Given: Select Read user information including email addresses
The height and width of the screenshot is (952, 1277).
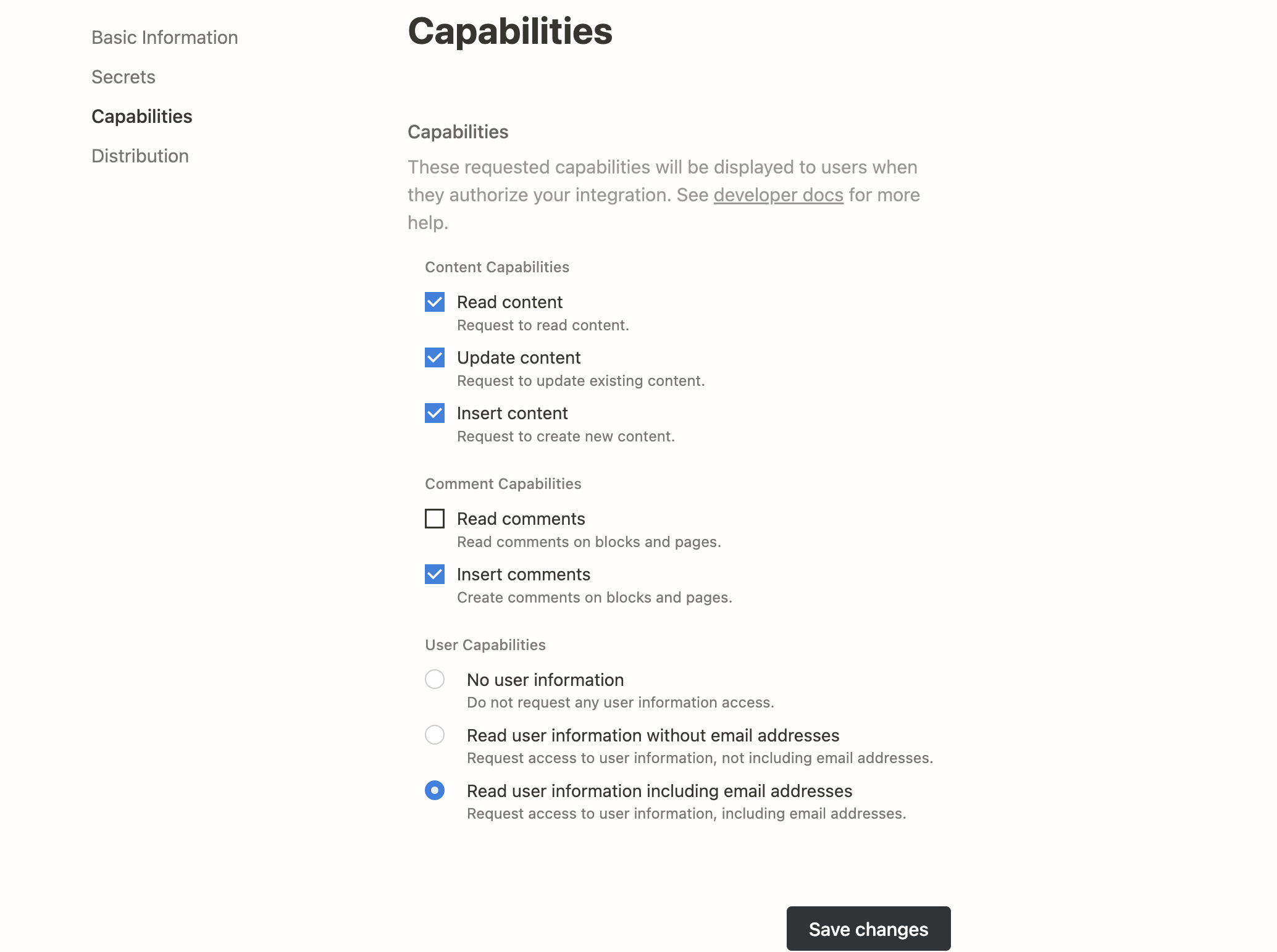Looking at the screenshot, I should click(434, 790).
